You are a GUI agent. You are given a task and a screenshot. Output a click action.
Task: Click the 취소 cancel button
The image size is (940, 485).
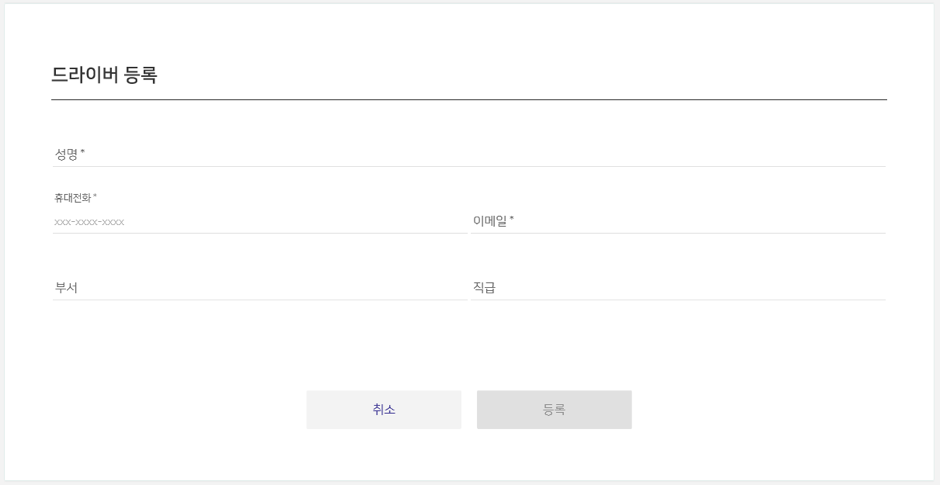[x=384, y=409]
